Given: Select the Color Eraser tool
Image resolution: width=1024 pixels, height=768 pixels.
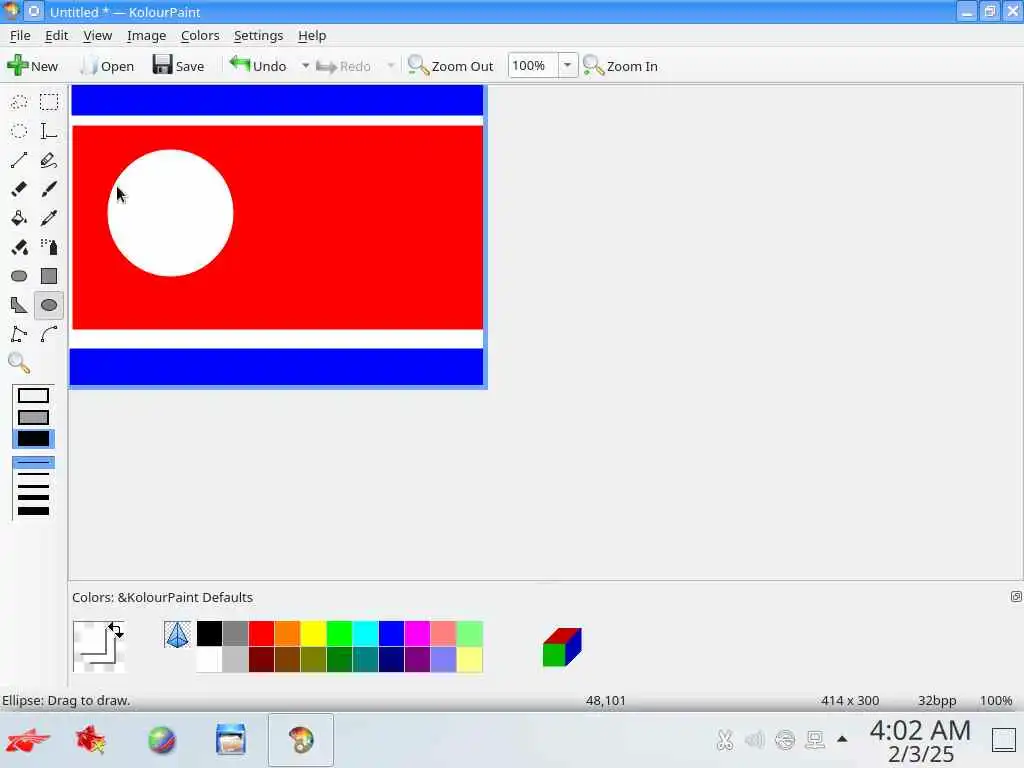Looking at the screenshot, I should 19,247.
